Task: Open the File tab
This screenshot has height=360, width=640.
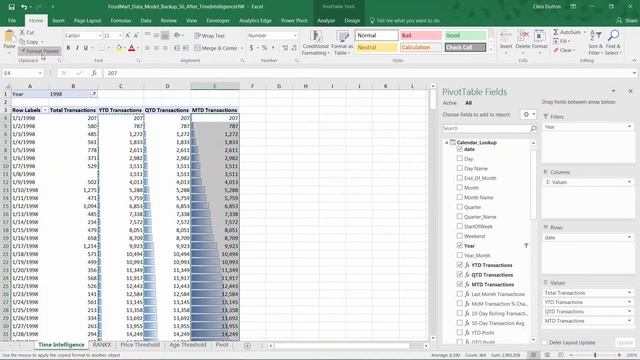Action: (12, 20)
